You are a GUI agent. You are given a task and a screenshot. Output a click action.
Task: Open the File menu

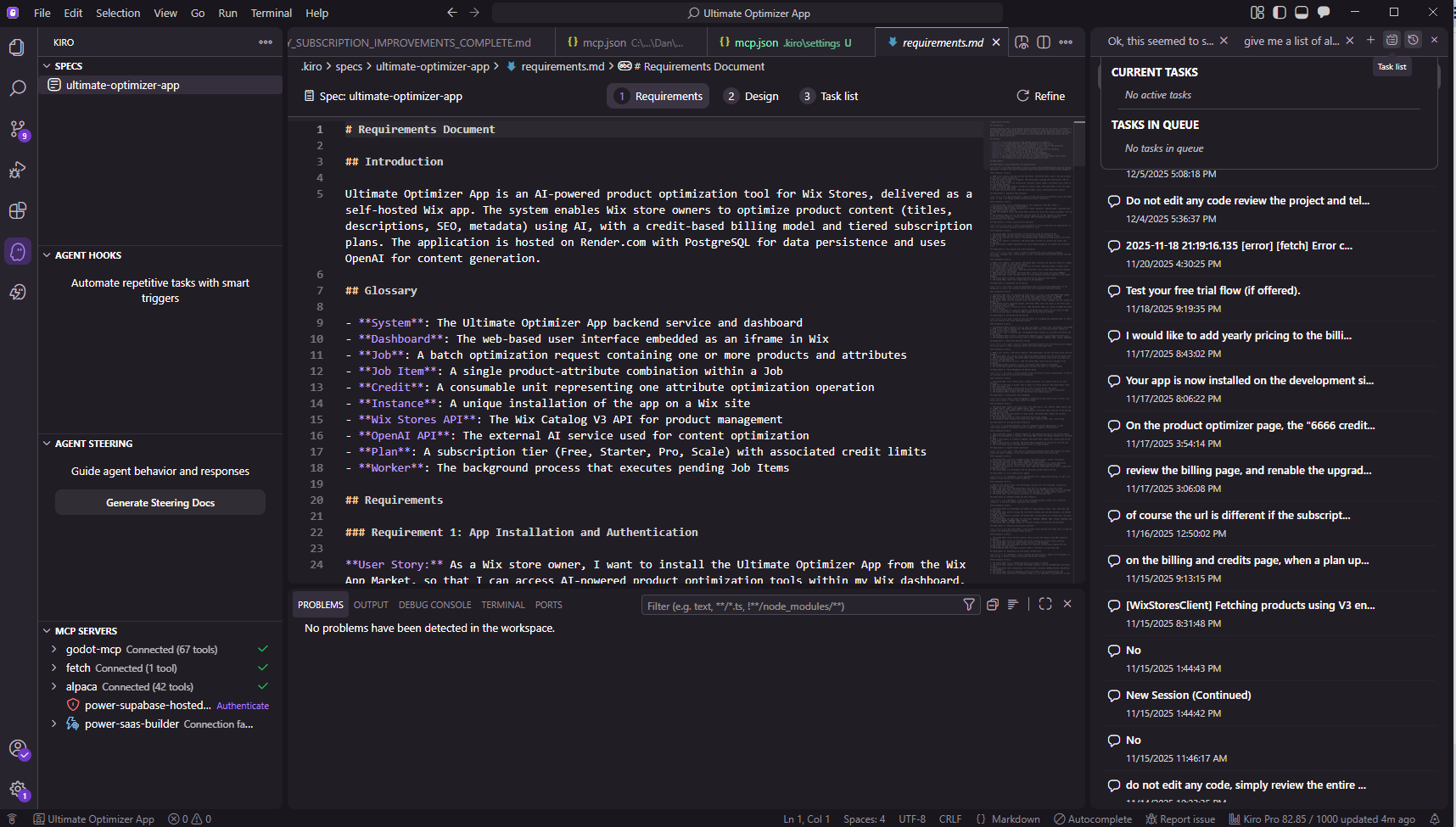pyautogui.click(x=42, y=13)
